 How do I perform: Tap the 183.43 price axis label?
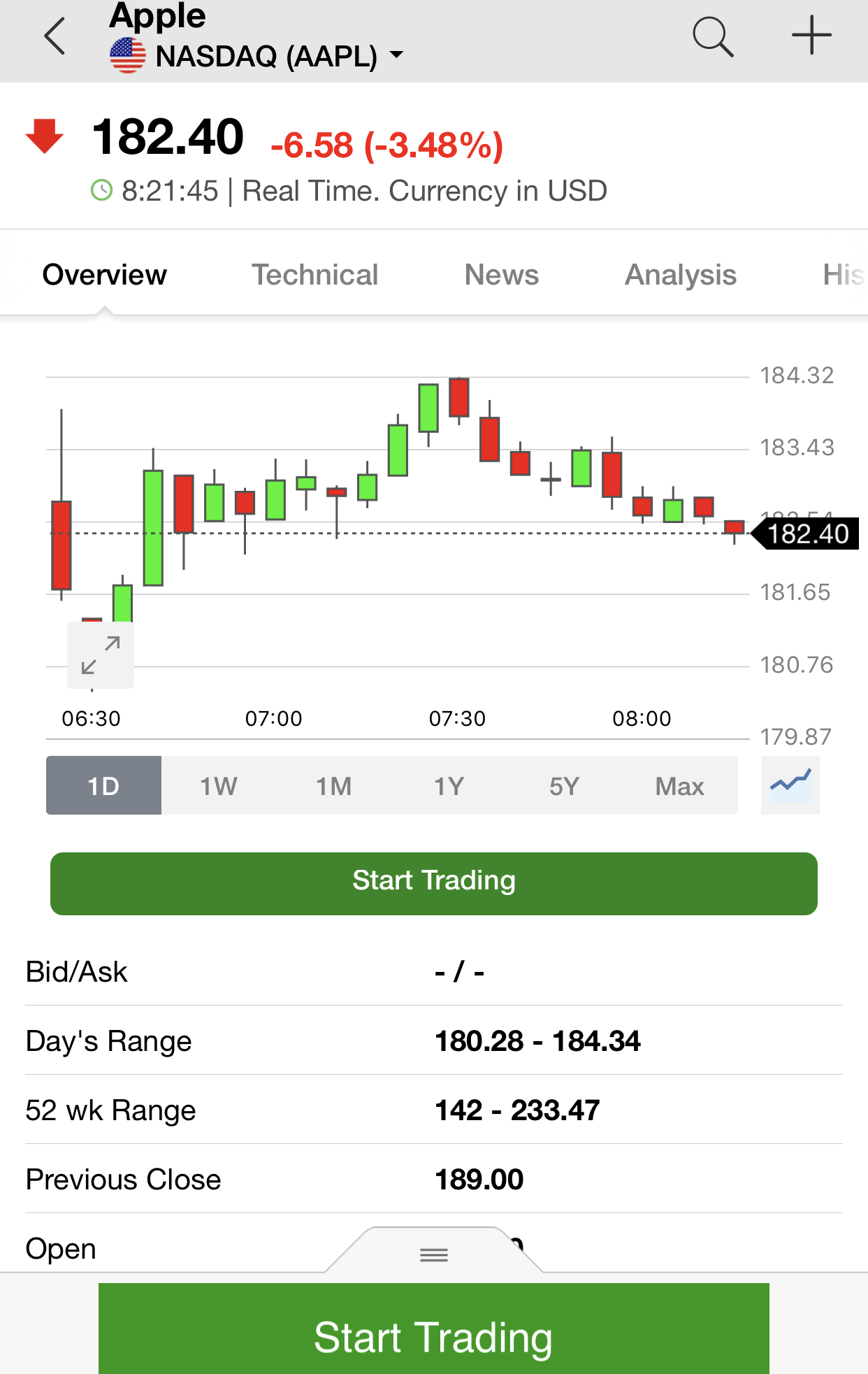point(797,448)
